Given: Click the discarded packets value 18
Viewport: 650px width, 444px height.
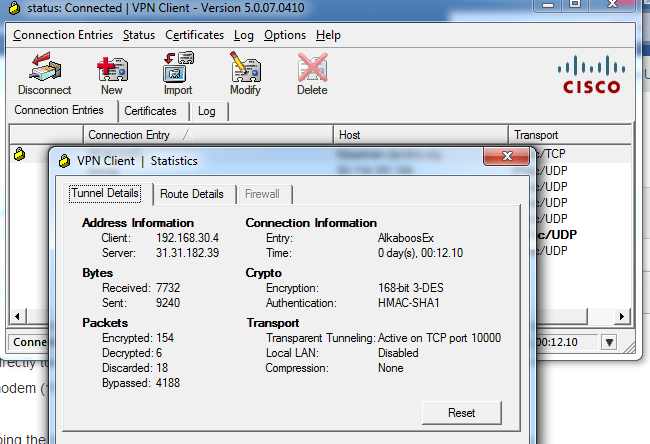Looking at the screenshot, I should (162, 368).
